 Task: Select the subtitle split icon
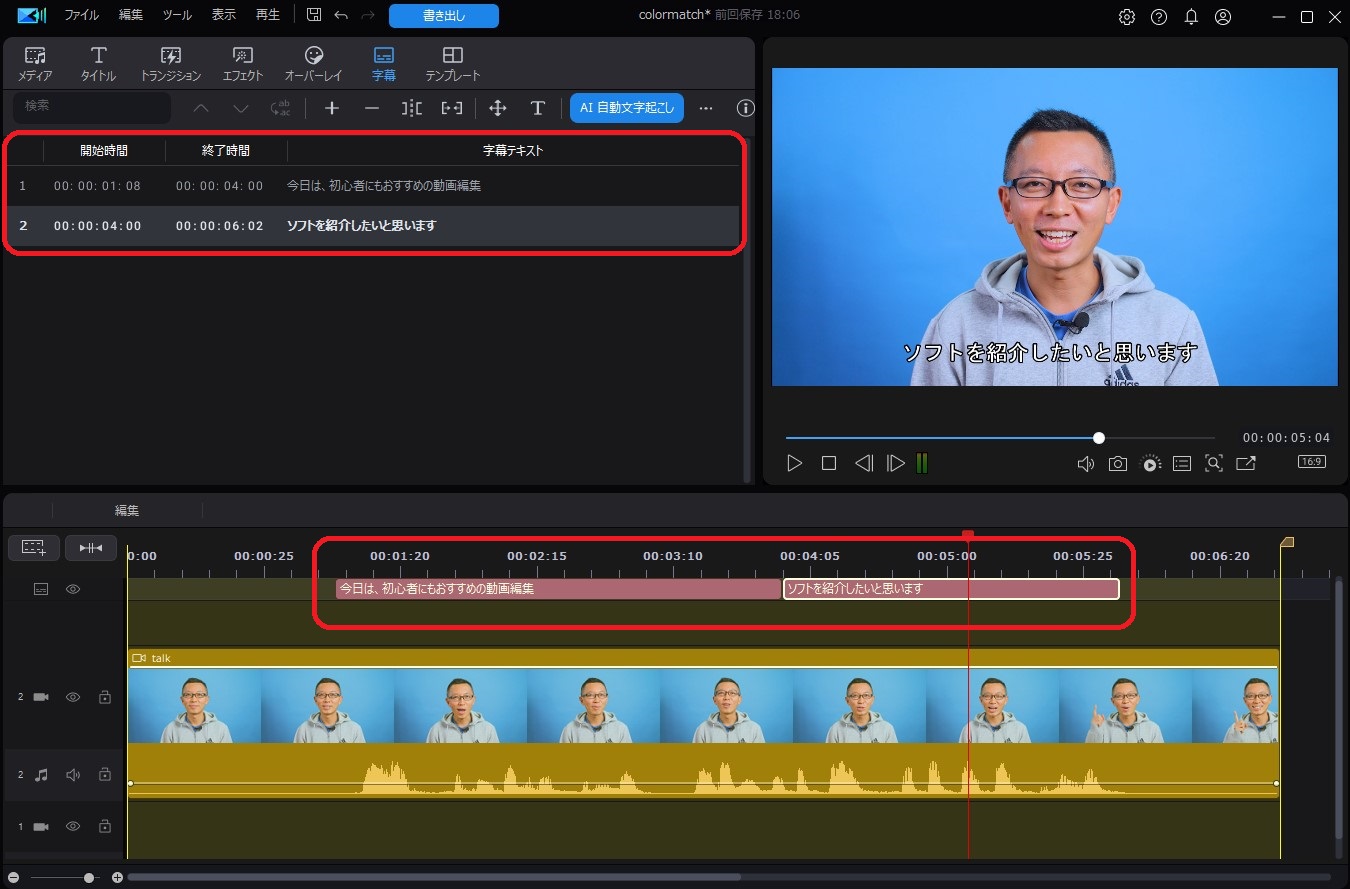411,107
